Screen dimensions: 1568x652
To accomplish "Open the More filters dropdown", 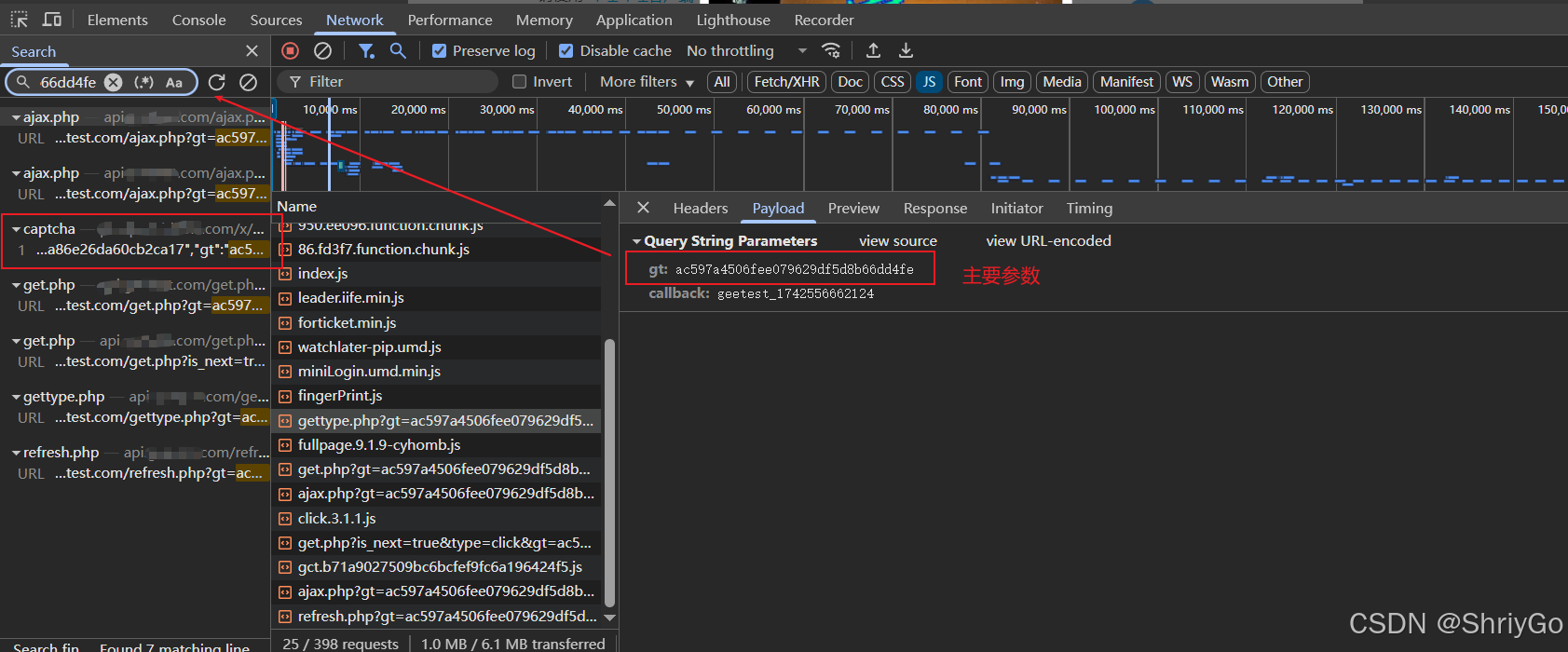I will coord(647,82).
